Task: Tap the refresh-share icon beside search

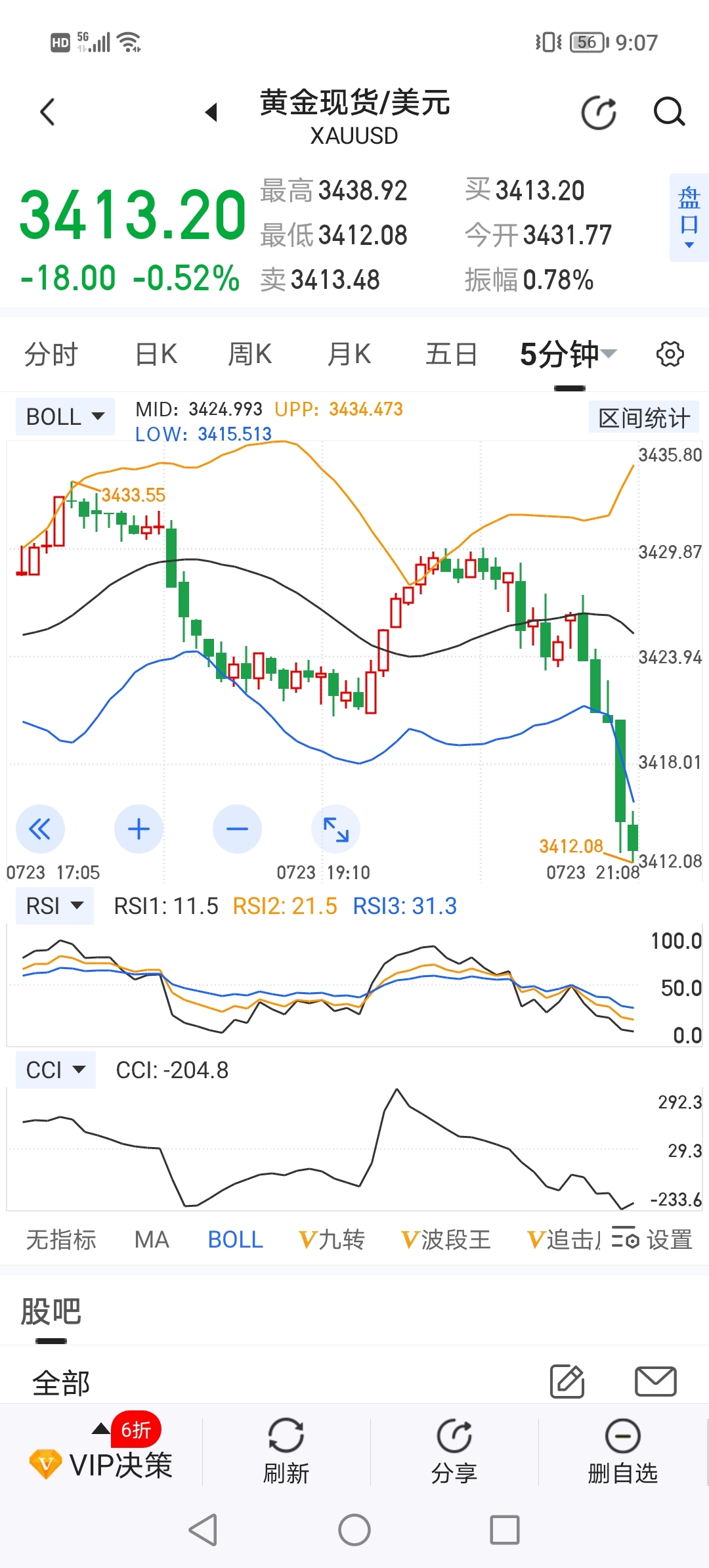Action: click(599, 112)
